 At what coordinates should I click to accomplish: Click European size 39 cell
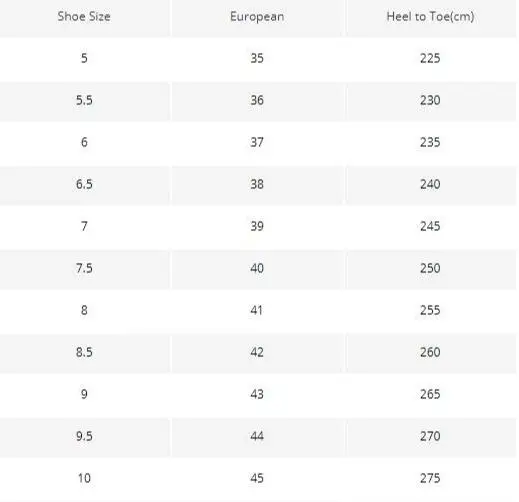257,226
